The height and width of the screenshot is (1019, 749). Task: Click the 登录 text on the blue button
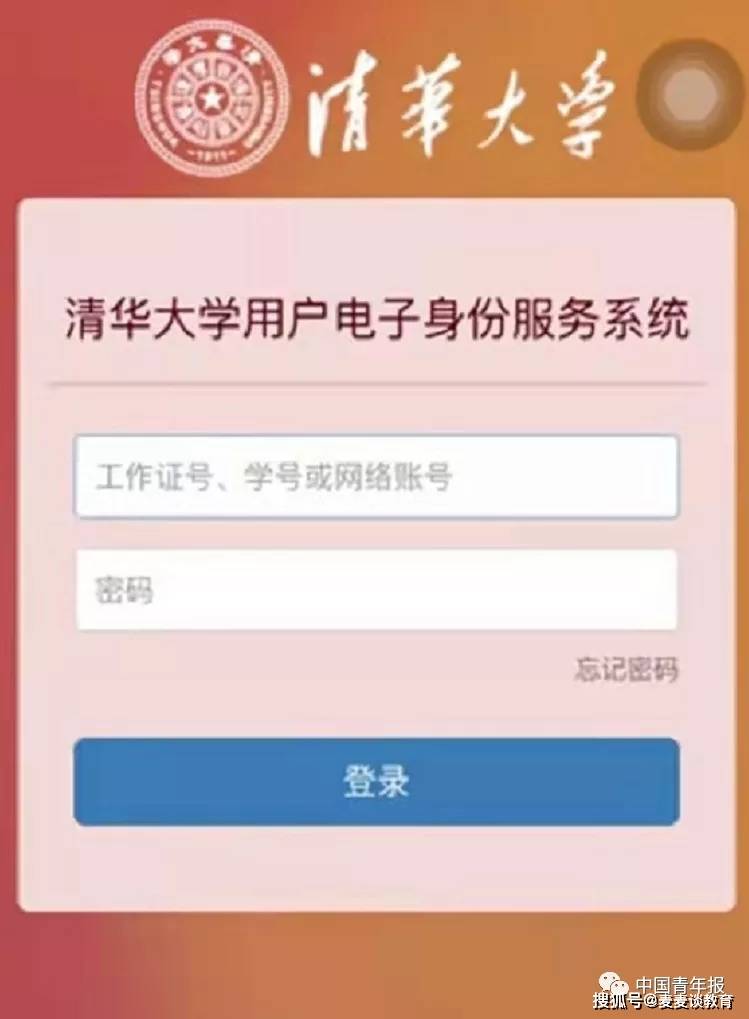point(376,781)
